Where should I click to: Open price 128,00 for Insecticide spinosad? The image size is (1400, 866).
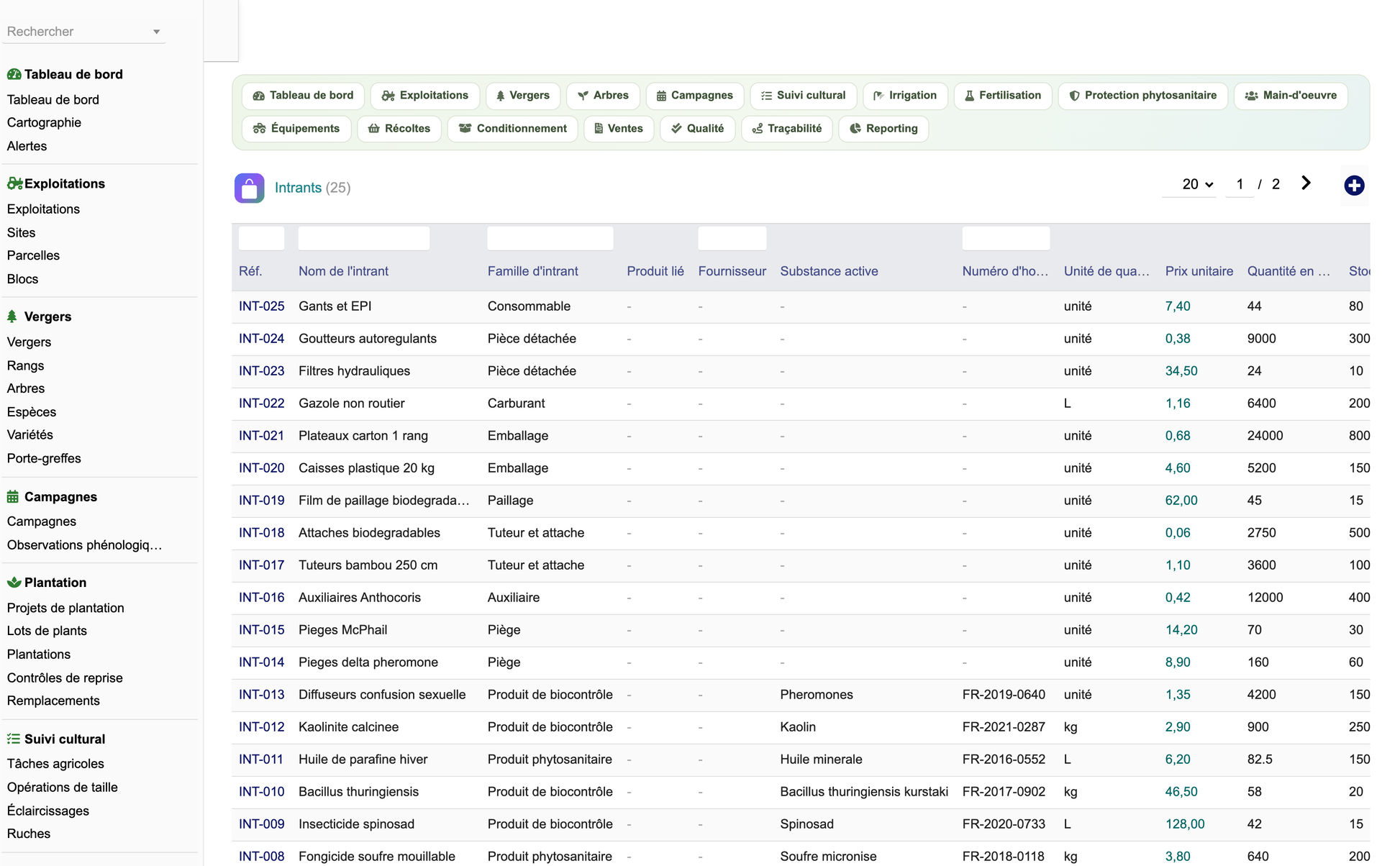coord(1184,824)
